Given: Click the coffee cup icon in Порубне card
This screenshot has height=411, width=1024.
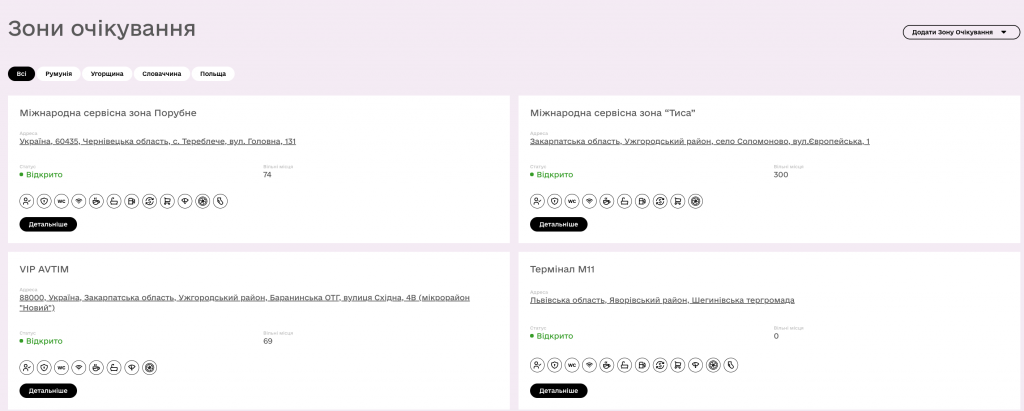Looking at the screenshot, I should pos(97,201).
